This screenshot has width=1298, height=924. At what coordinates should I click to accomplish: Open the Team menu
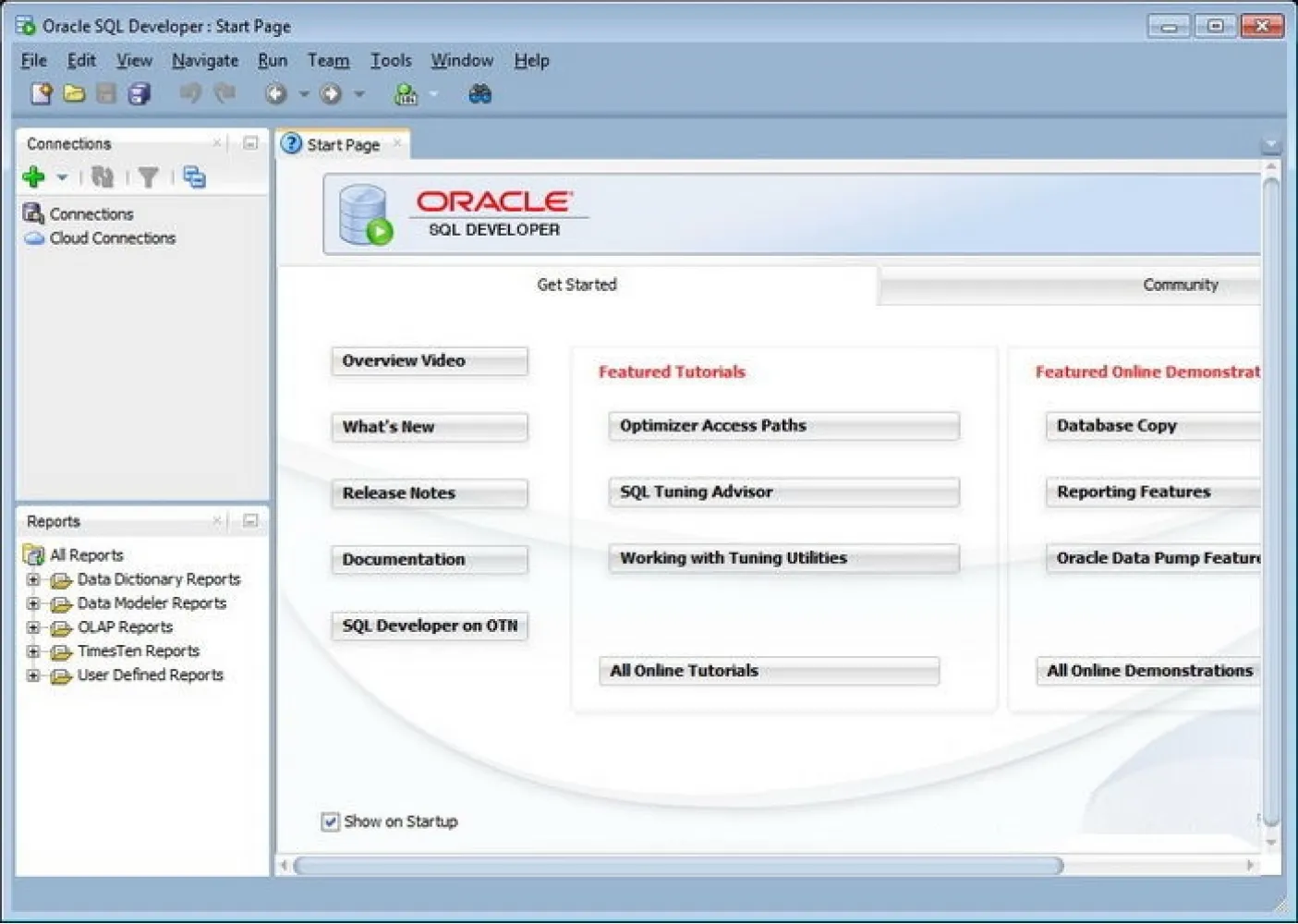(x=328, y=60)
